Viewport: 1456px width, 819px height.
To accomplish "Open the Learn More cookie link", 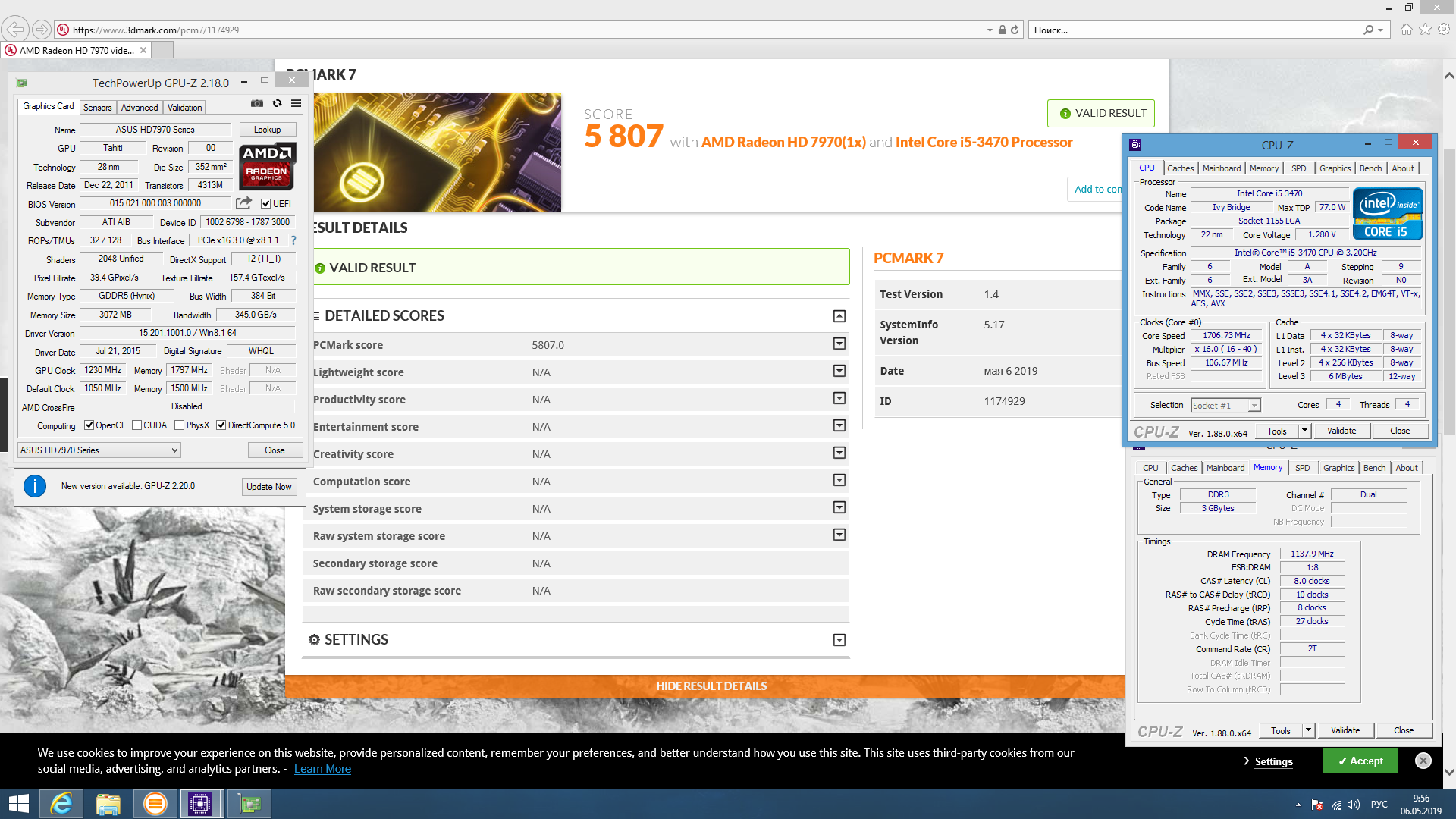I will (x=322, y=769).
